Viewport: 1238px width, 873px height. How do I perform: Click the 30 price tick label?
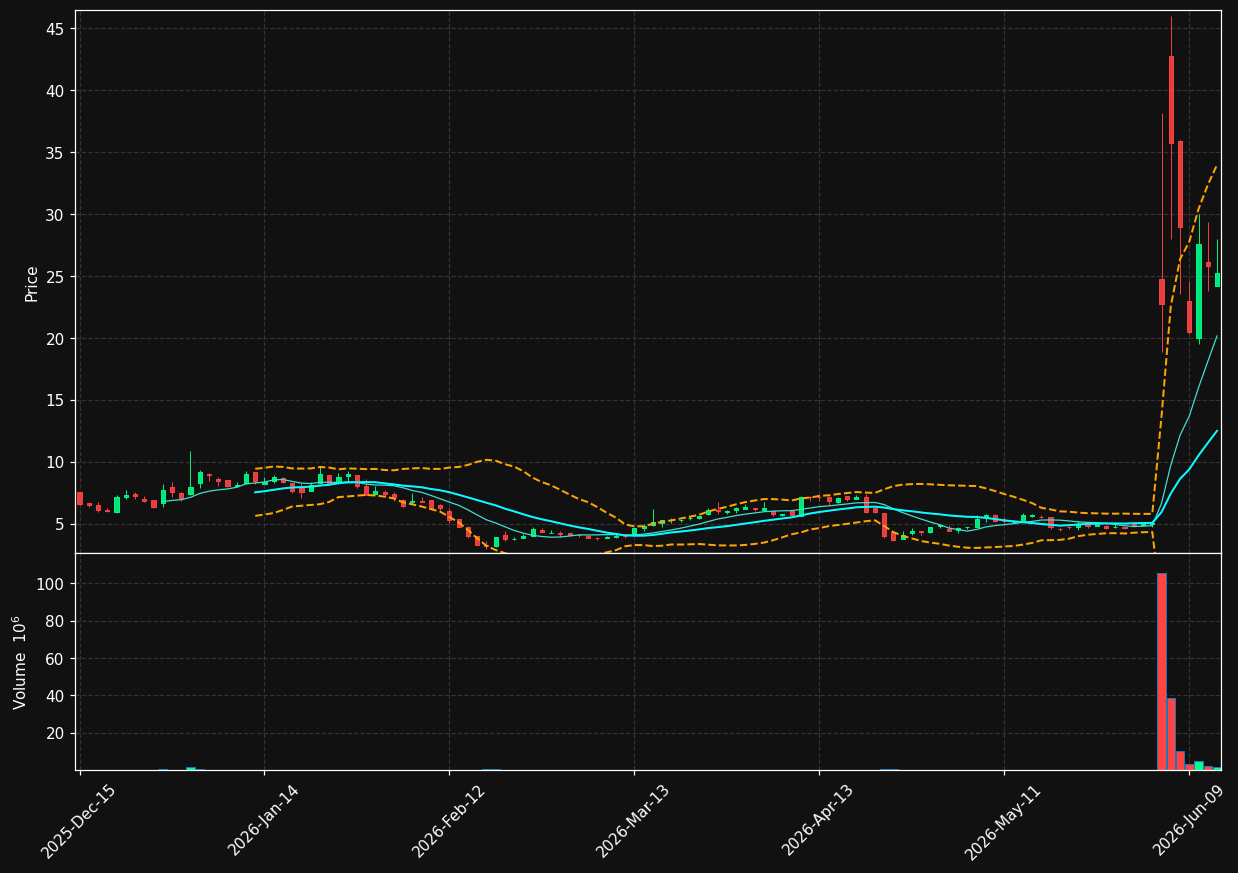click(54, 215)
